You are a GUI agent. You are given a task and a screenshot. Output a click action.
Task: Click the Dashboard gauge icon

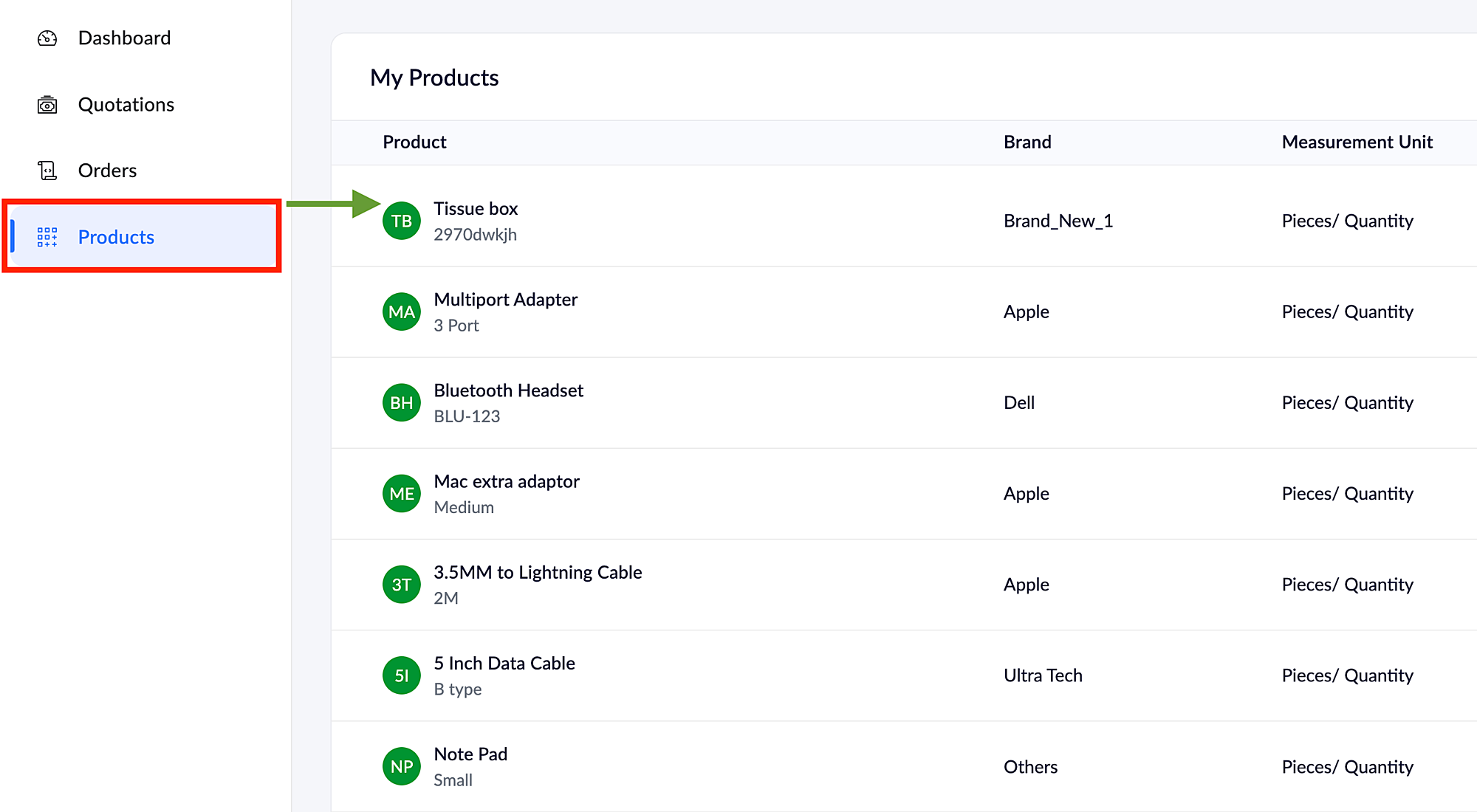coord(47,38)
